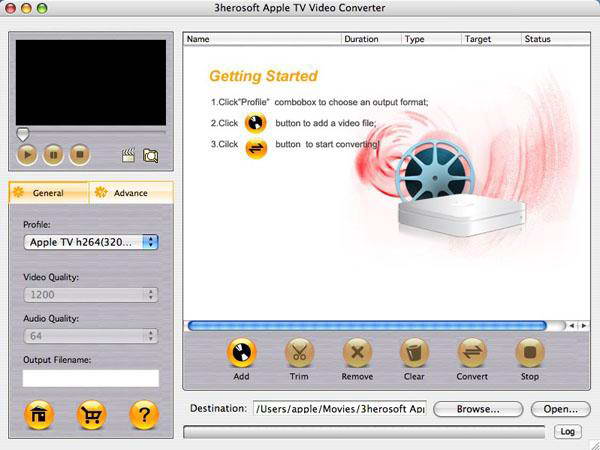Click the clapperboard icon under preview

[x=128, y=155]
